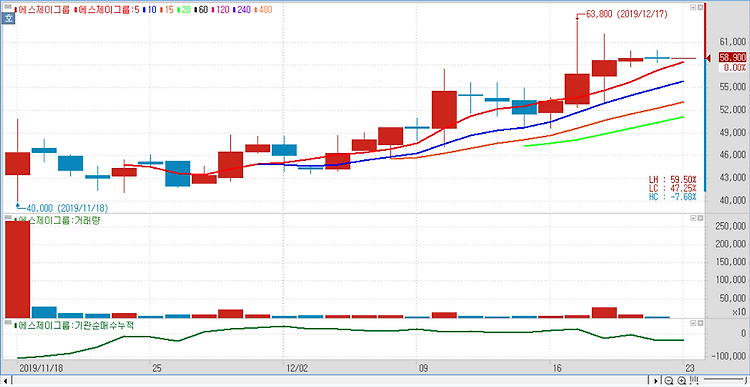750x387 pixels.
Task: Click the 52,000 price axis label
Action: 732,110
